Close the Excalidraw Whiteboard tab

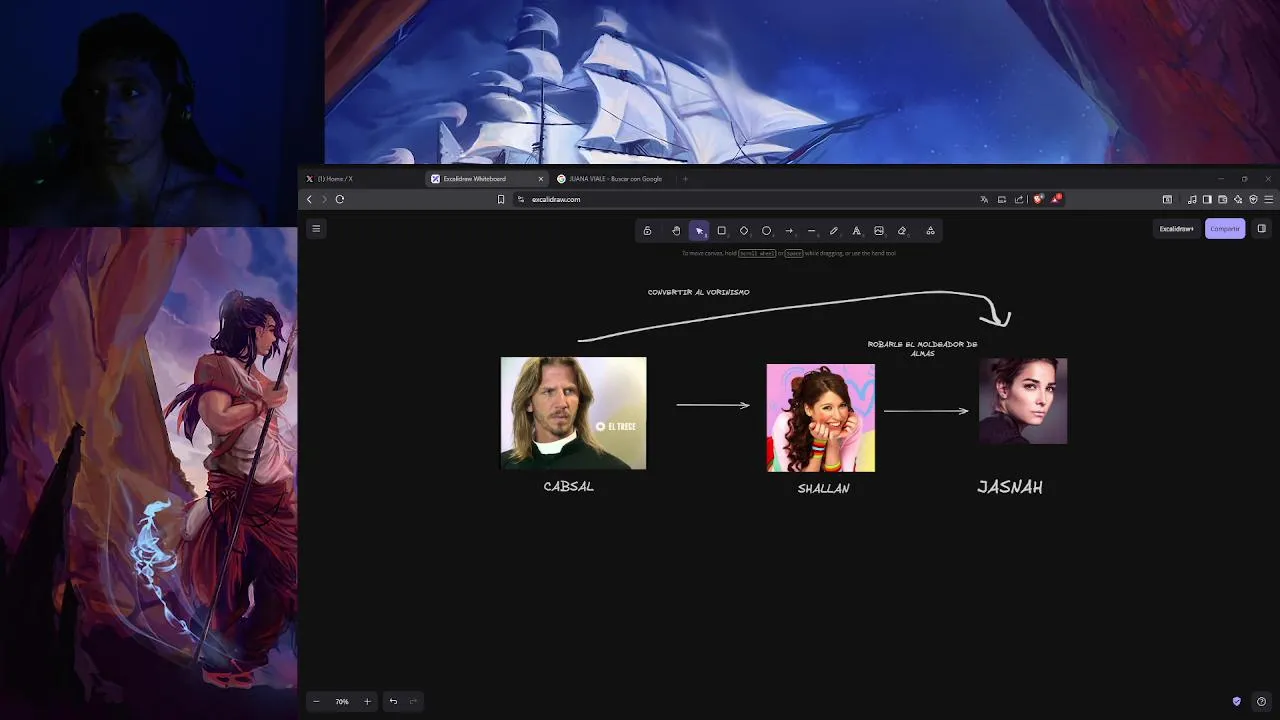[x=541, y=179]
